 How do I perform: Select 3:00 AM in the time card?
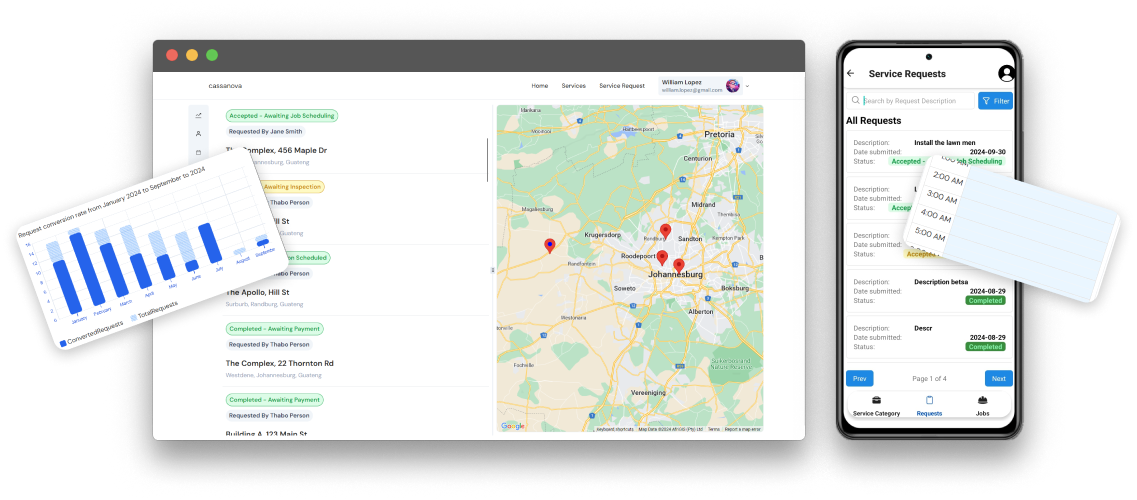(942, 198)
